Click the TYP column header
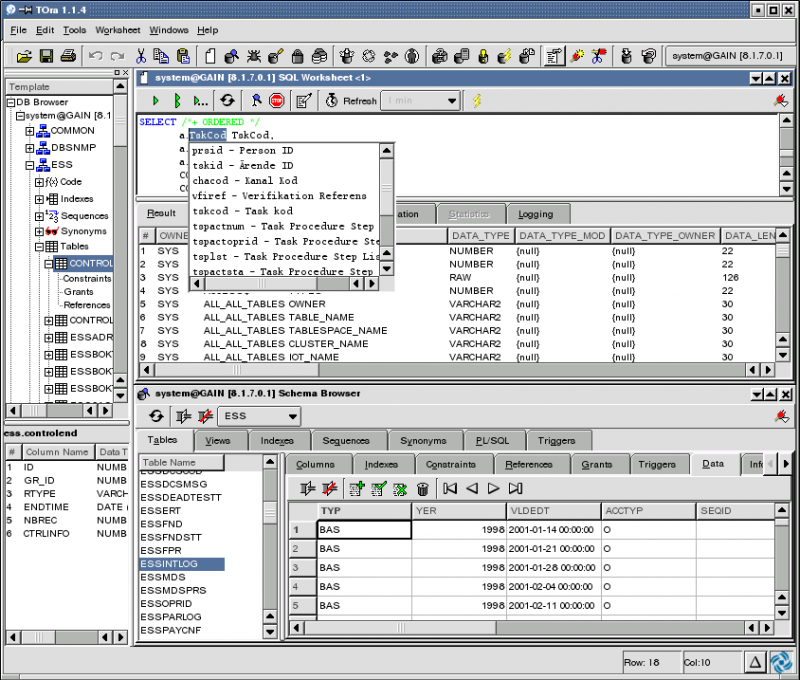The height and width of the screenshot is (680, 800). tap(364, 511)
